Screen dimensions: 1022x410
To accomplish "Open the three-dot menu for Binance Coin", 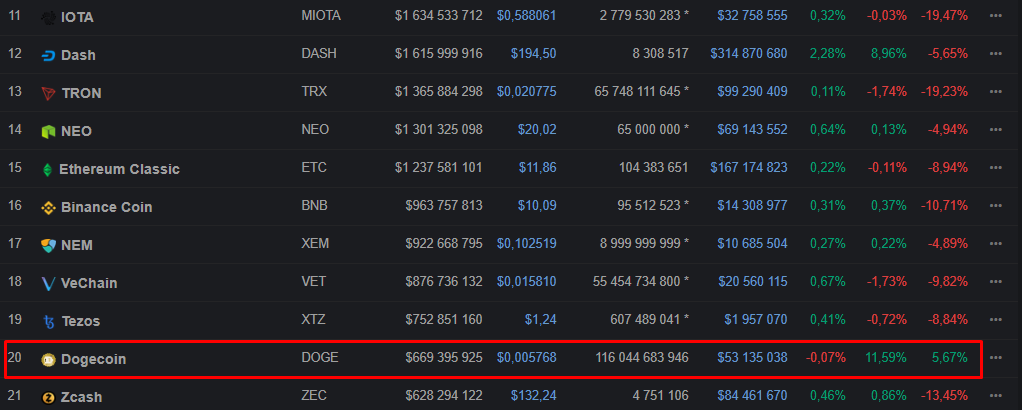I will pos(995,205).
